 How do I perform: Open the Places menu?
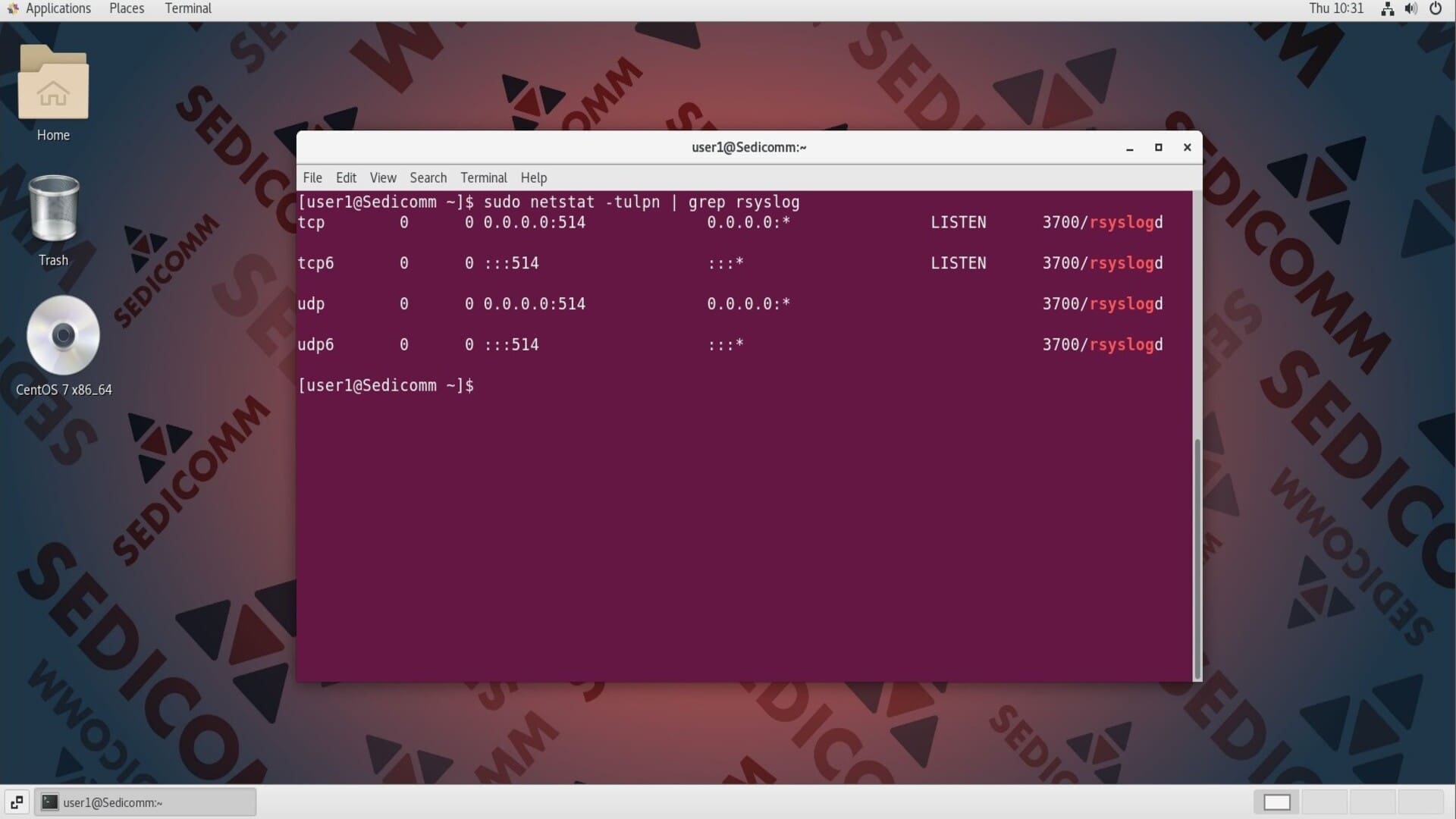point(127,8)
